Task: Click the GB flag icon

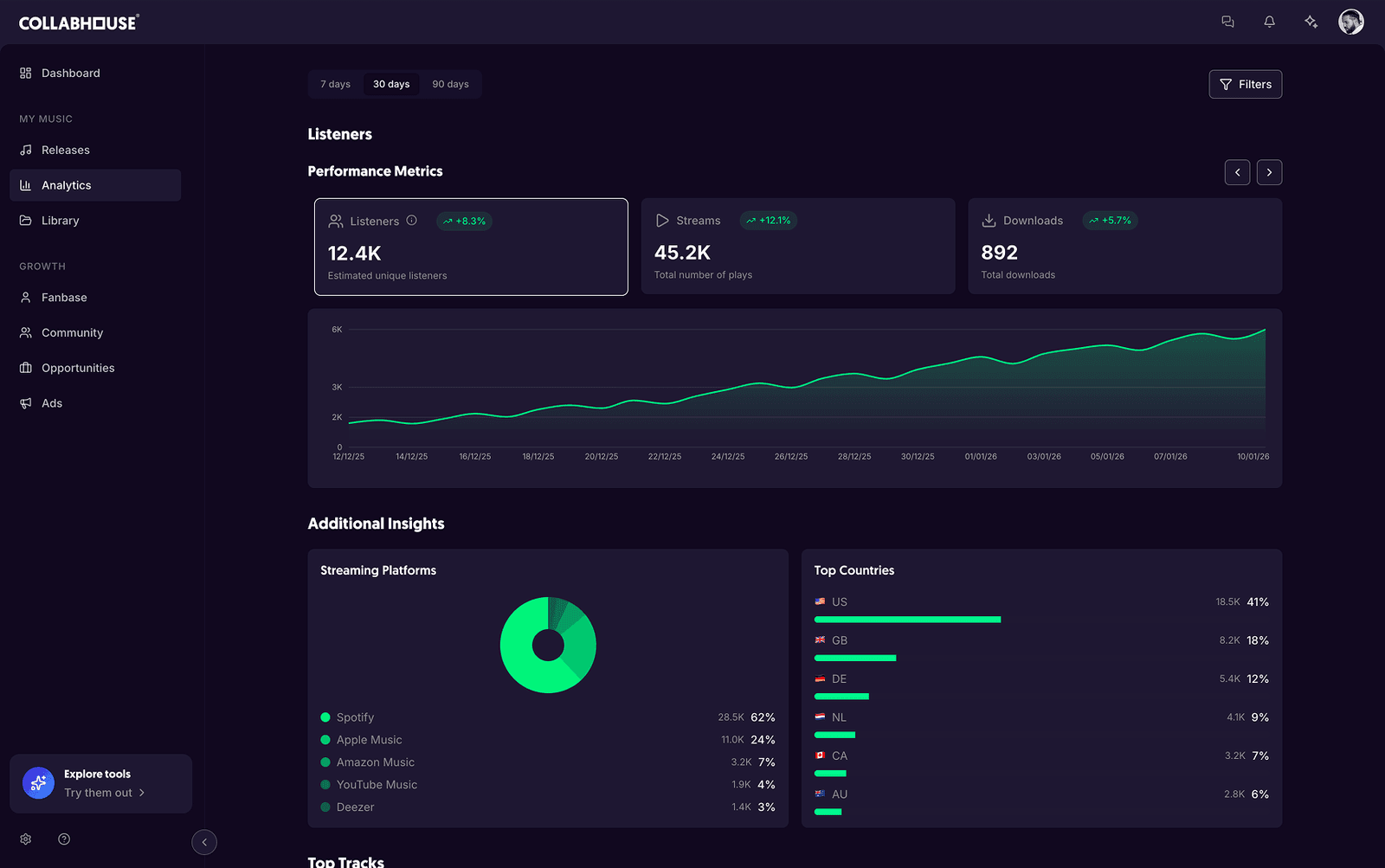Action: pyautogui.click(x=820, y=640)
